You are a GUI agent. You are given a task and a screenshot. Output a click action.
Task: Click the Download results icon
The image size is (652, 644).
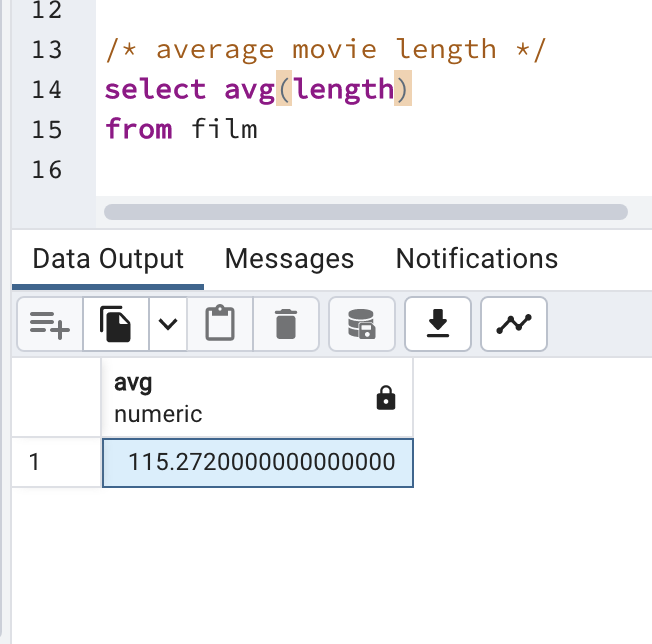[437, 323]
